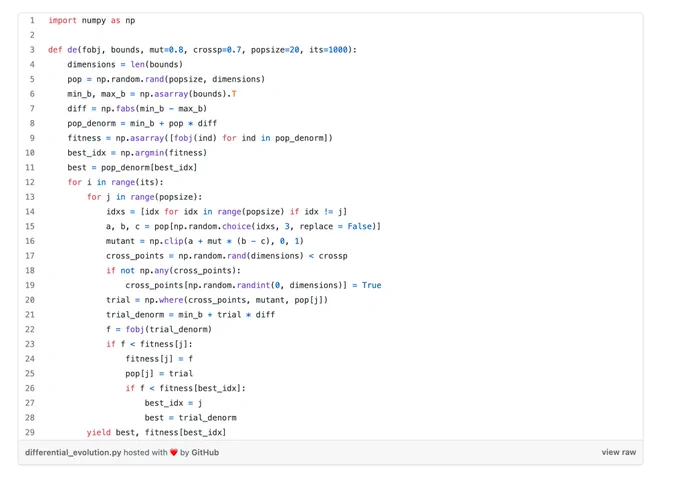680x477 pixels.
Task: Click 'pop_denorm = min_b + pop * diff'
Action: (x=142, y=124)
